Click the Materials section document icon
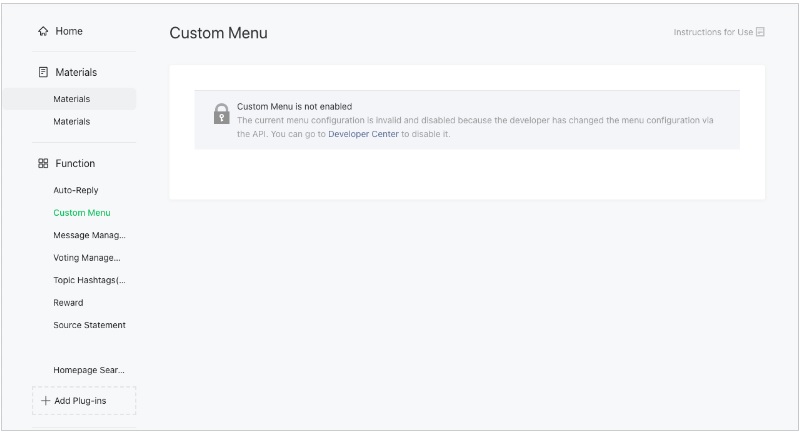The width and height of the screenshot is (803, 433). pos(43,73)
